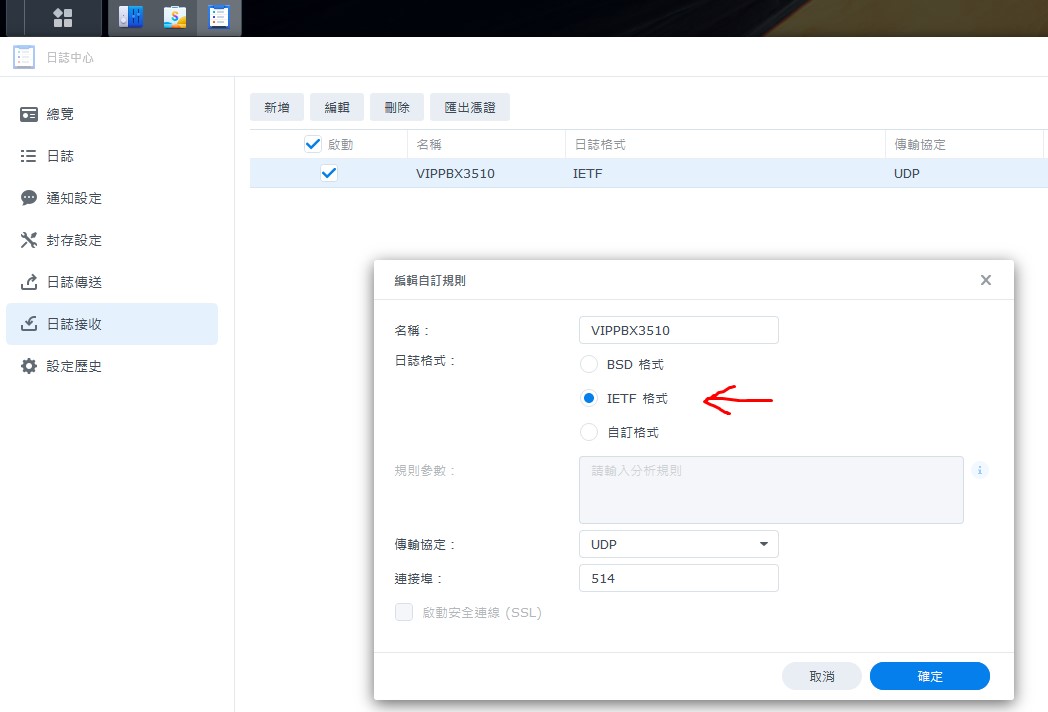Open 日誌傳送 log sending page
The image size is (1048, 712).
(73, 282)
